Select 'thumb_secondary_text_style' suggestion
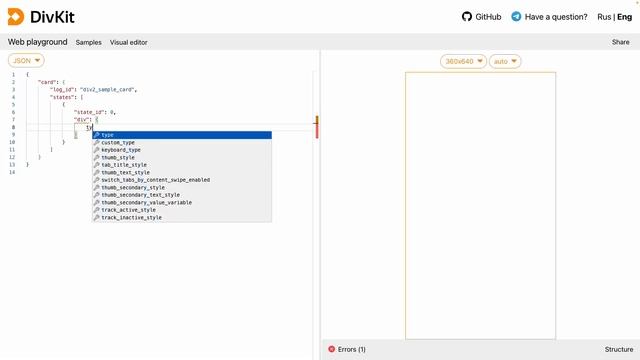The height and width of the screenshot is (360, 640). click(182, 195)
